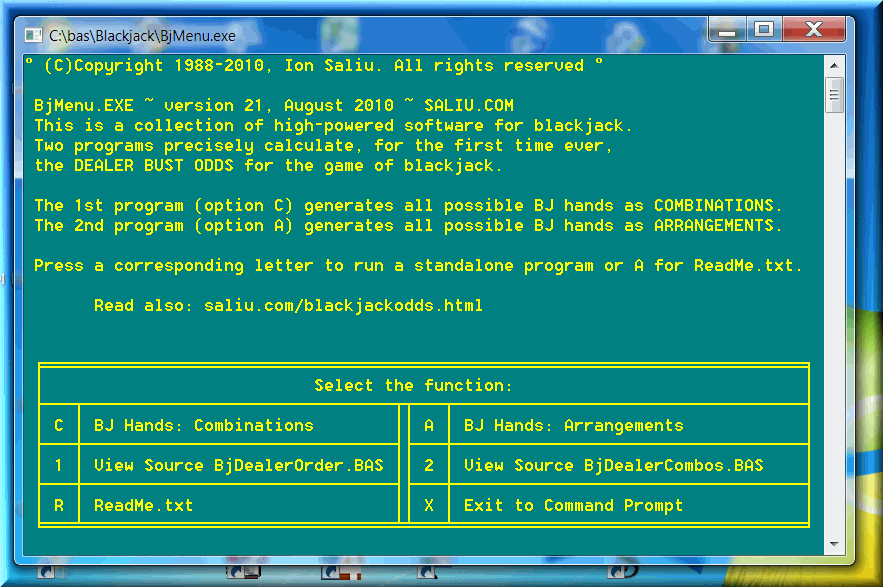Click saliu.com/blackjackodds.html address text
The width and height of the screenshot is (883, 587).
[x=343, y=305]
